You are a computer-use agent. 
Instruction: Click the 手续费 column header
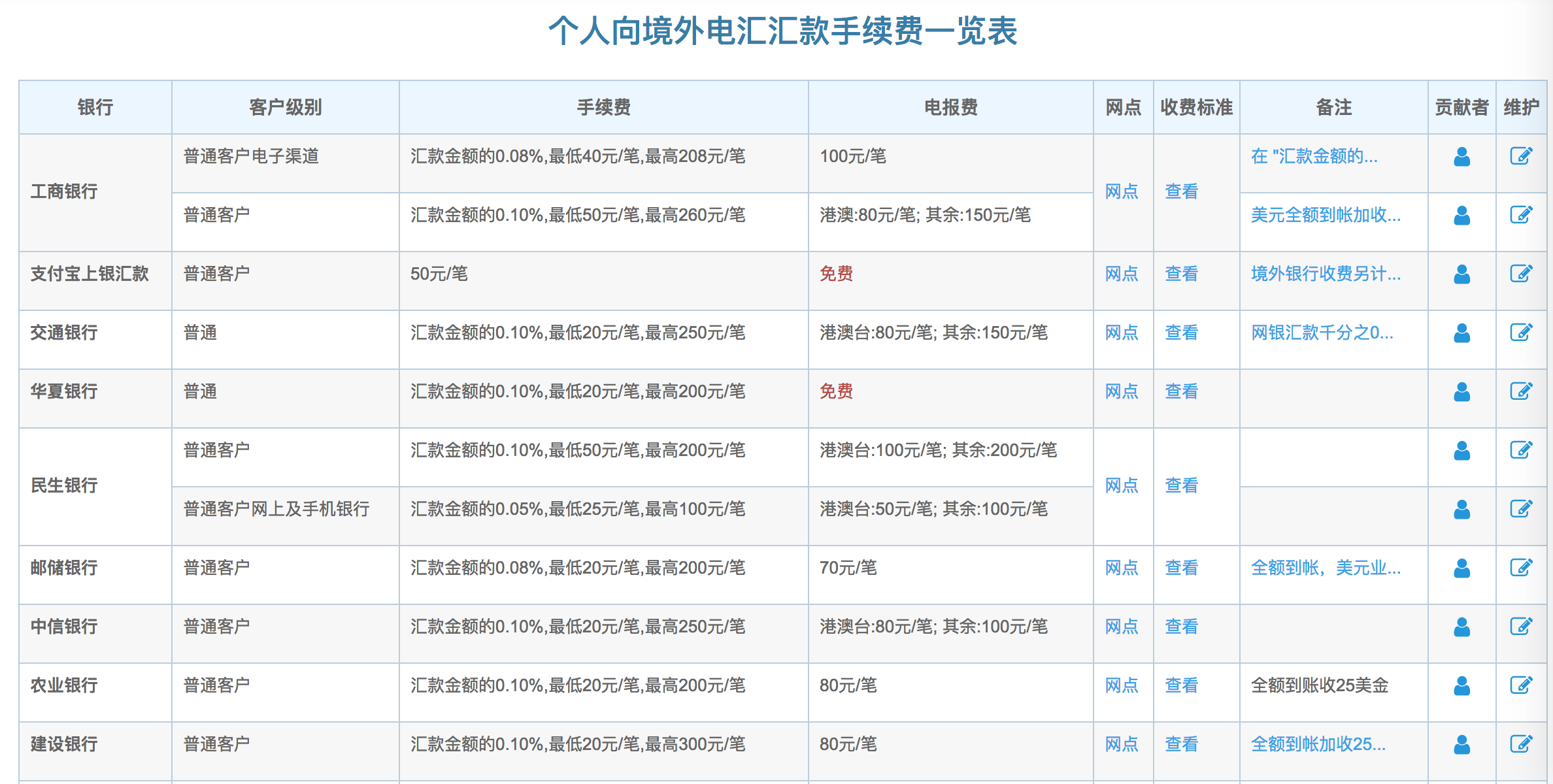point(603,107)
